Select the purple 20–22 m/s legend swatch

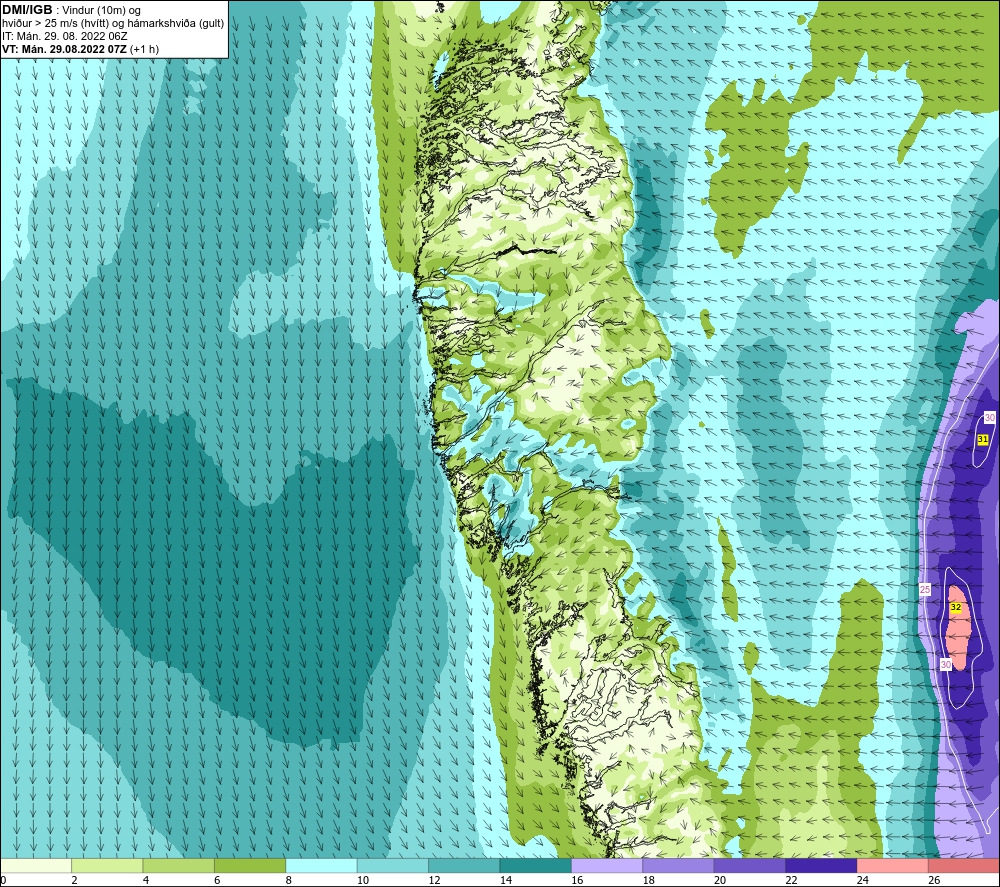coord(750,866)
